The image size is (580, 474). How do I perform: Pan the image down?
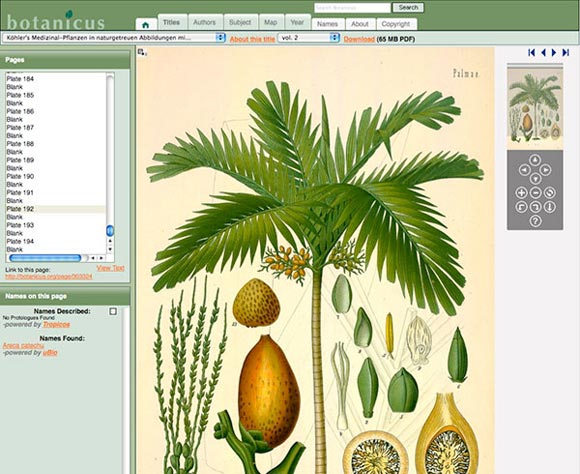(x=535, y=179)
